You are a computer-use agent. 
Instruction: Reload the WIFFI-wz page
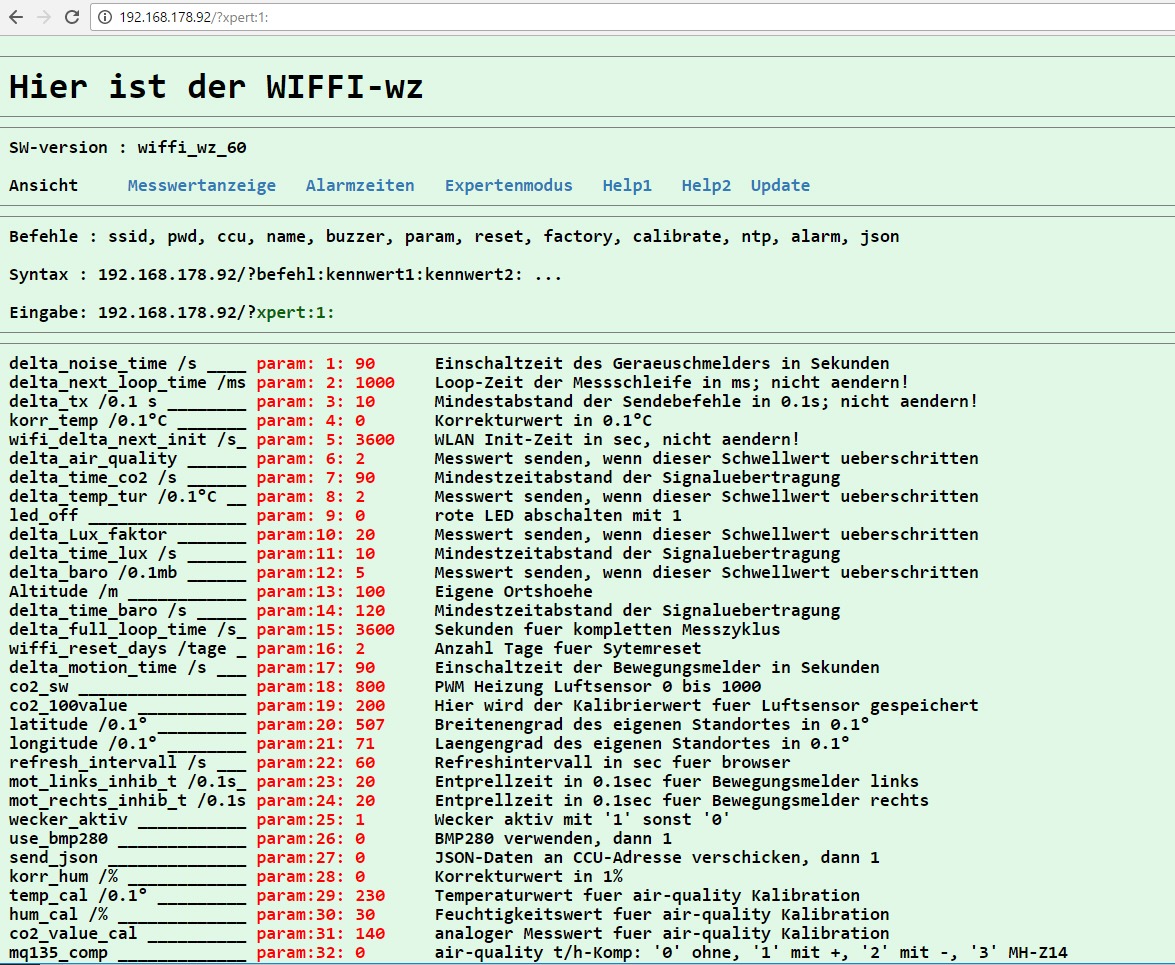click(72, 17)
